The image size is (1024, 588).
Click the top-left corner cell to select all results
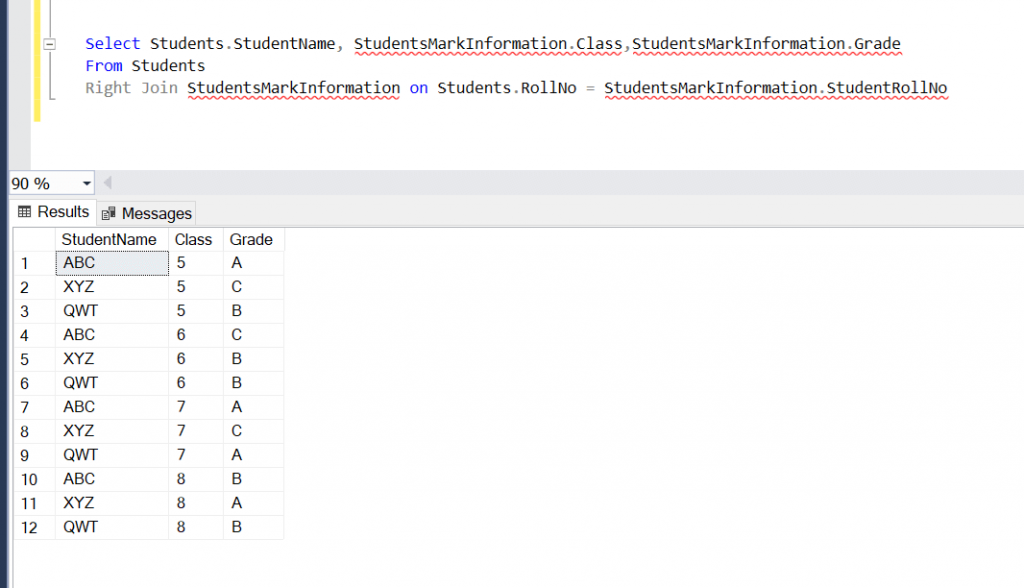tap(33, 239)
